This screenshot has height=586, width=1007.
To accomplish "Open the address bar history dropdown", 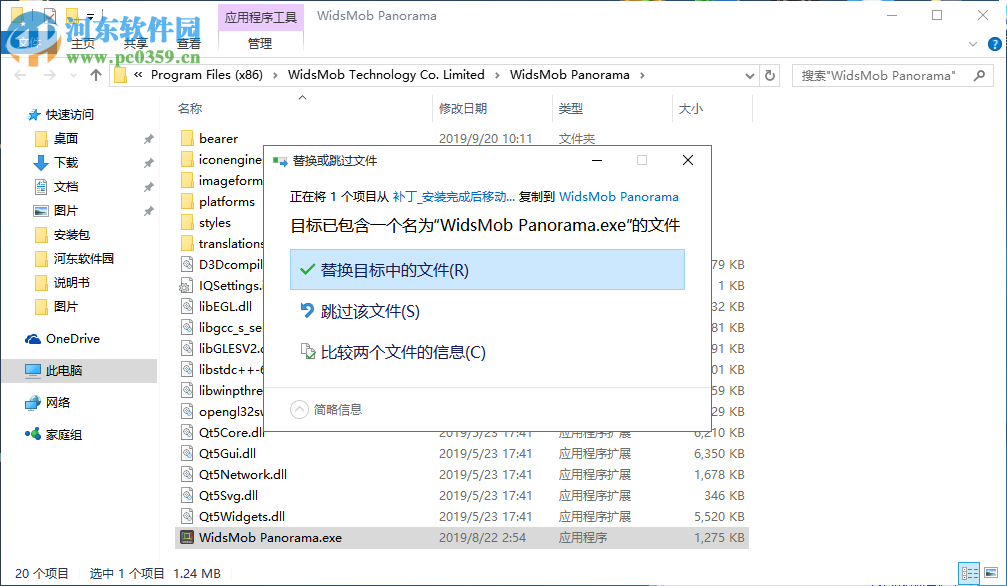I will coord(748,75).
